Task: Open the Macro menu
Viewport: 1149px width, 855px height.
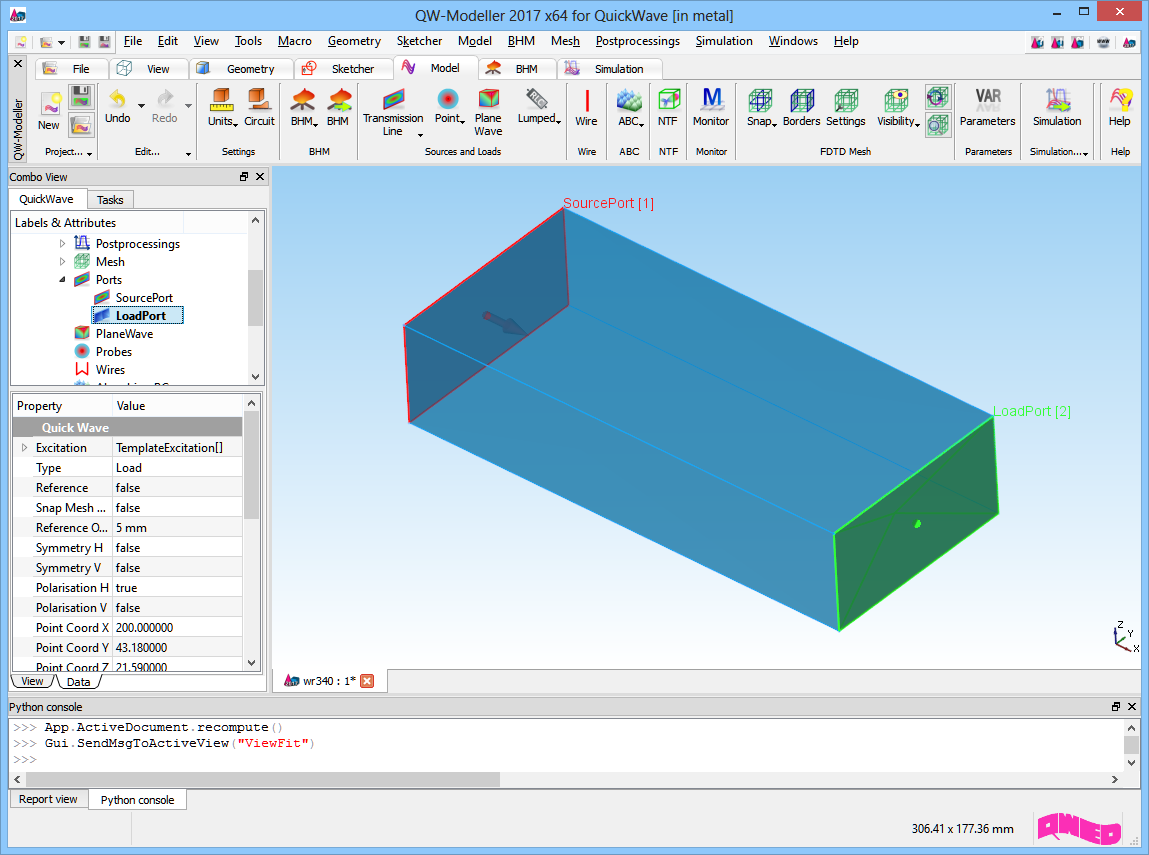Action: coord(295,41)
